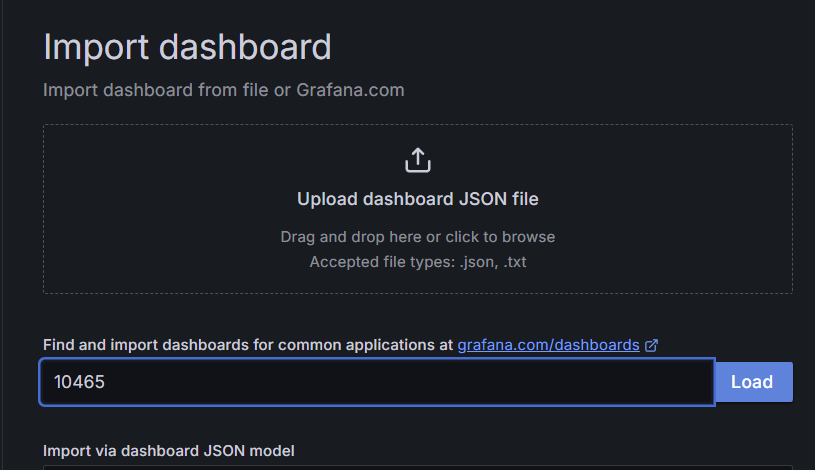Click the JSON model text area's top edge
Screen dimensions: 815x470
(418, 467)
